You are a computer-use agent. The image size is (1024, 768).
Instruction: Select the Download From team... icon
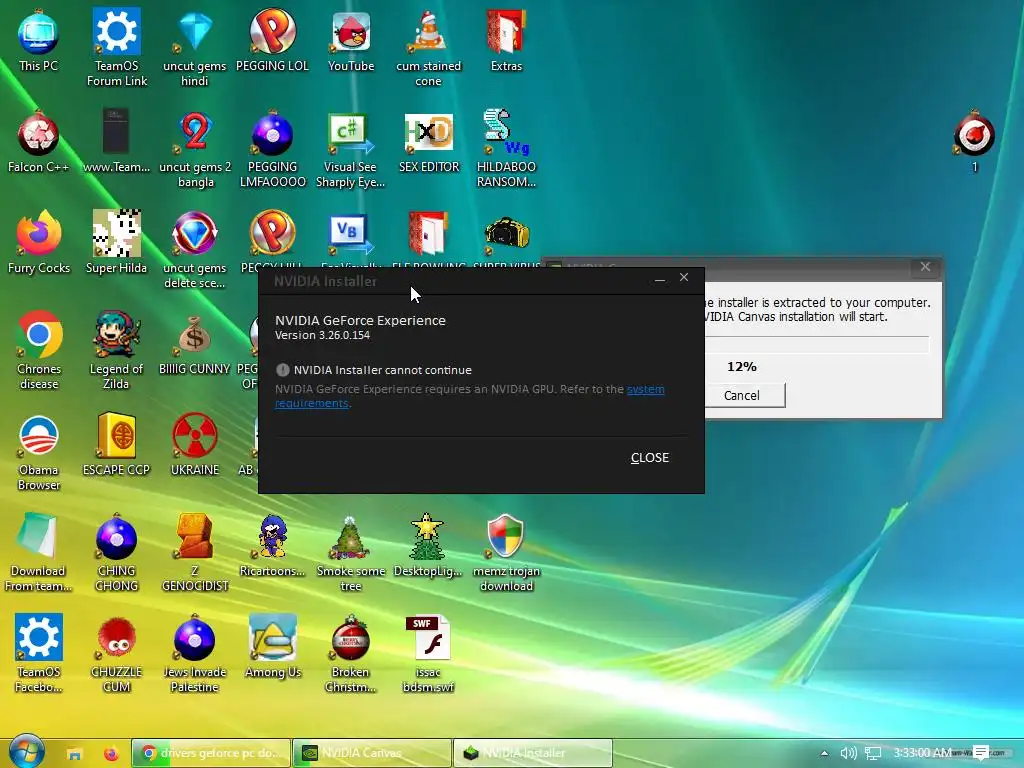pos(39,553)
